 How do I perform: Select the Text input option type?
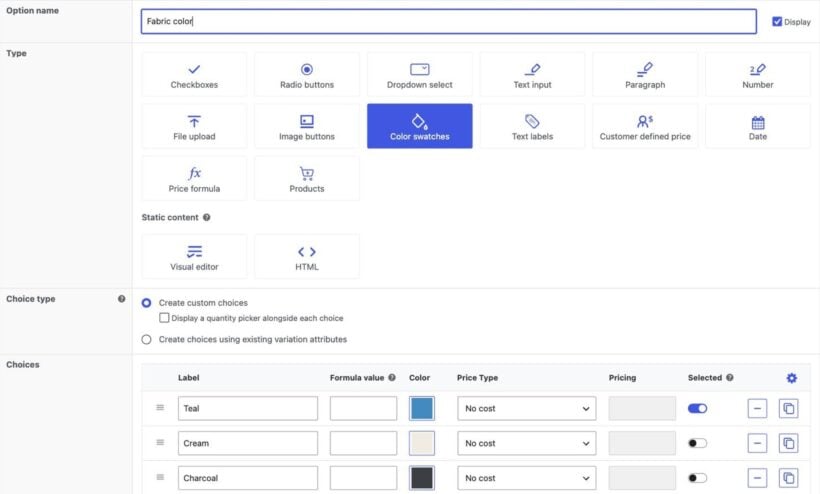pyautogui.click(x=532, y=74)
